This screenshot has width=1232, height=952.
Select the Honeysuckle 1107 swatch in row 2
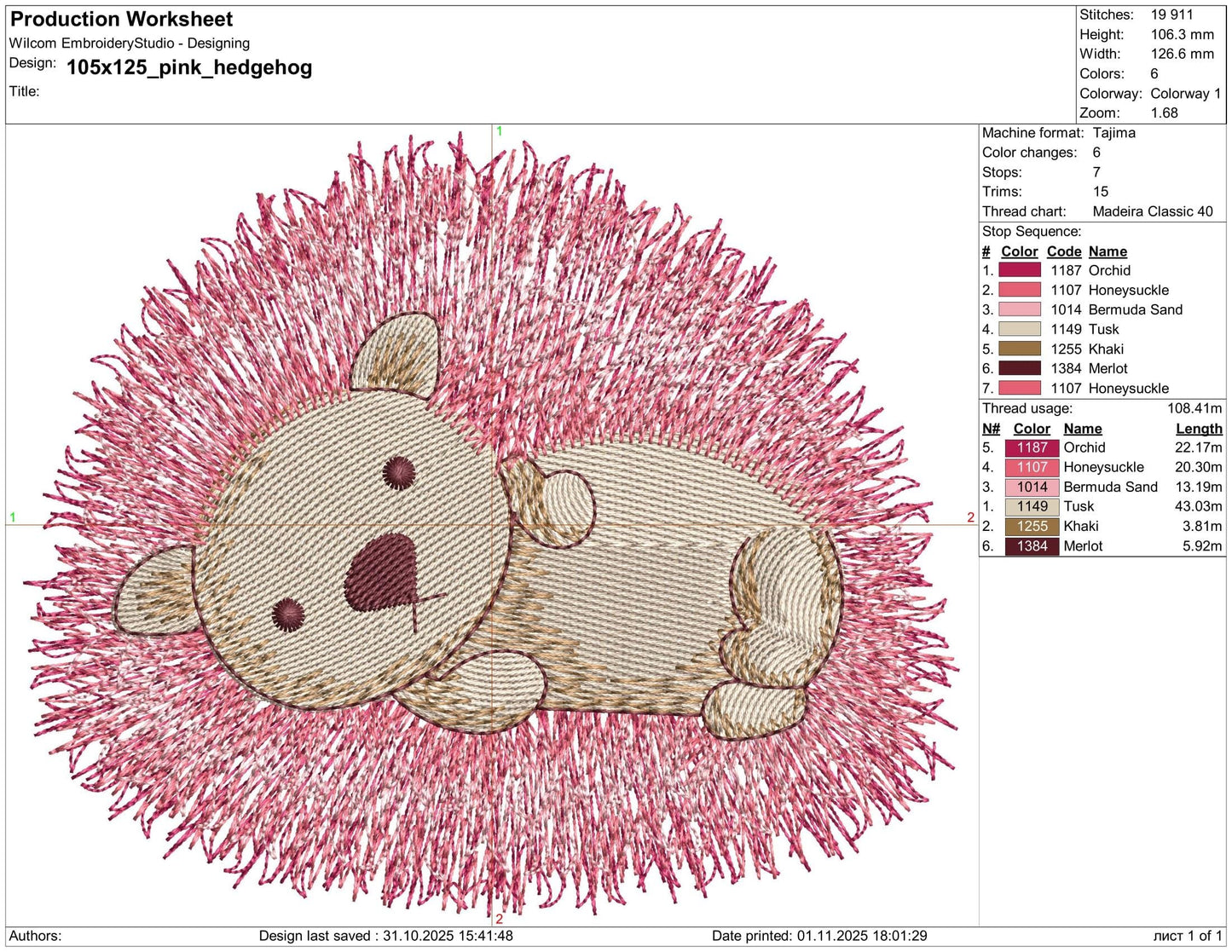pos(1020,290)
